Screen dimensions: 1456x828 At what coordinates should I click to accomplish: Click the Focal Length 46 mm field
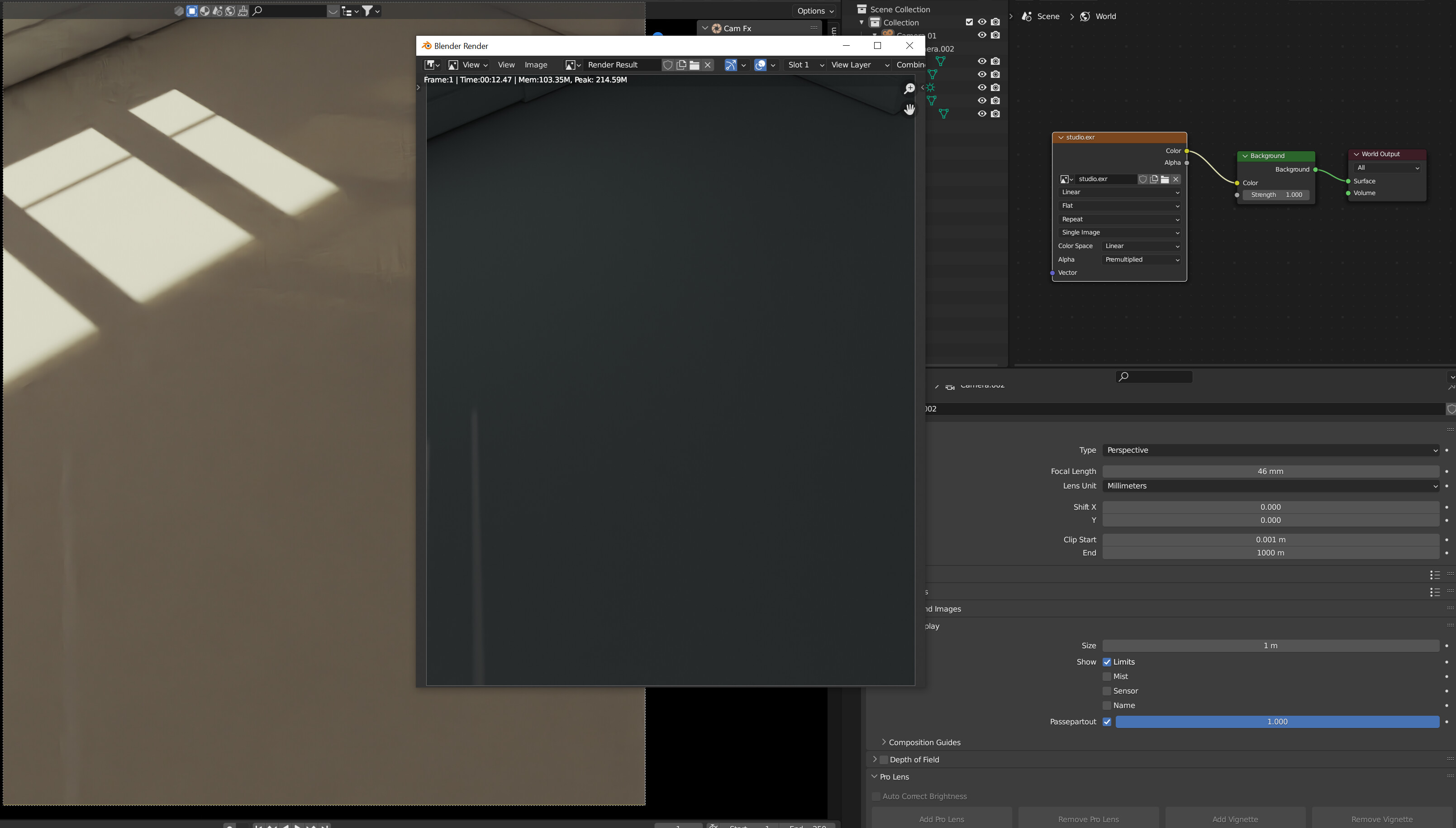point(1271,471)
